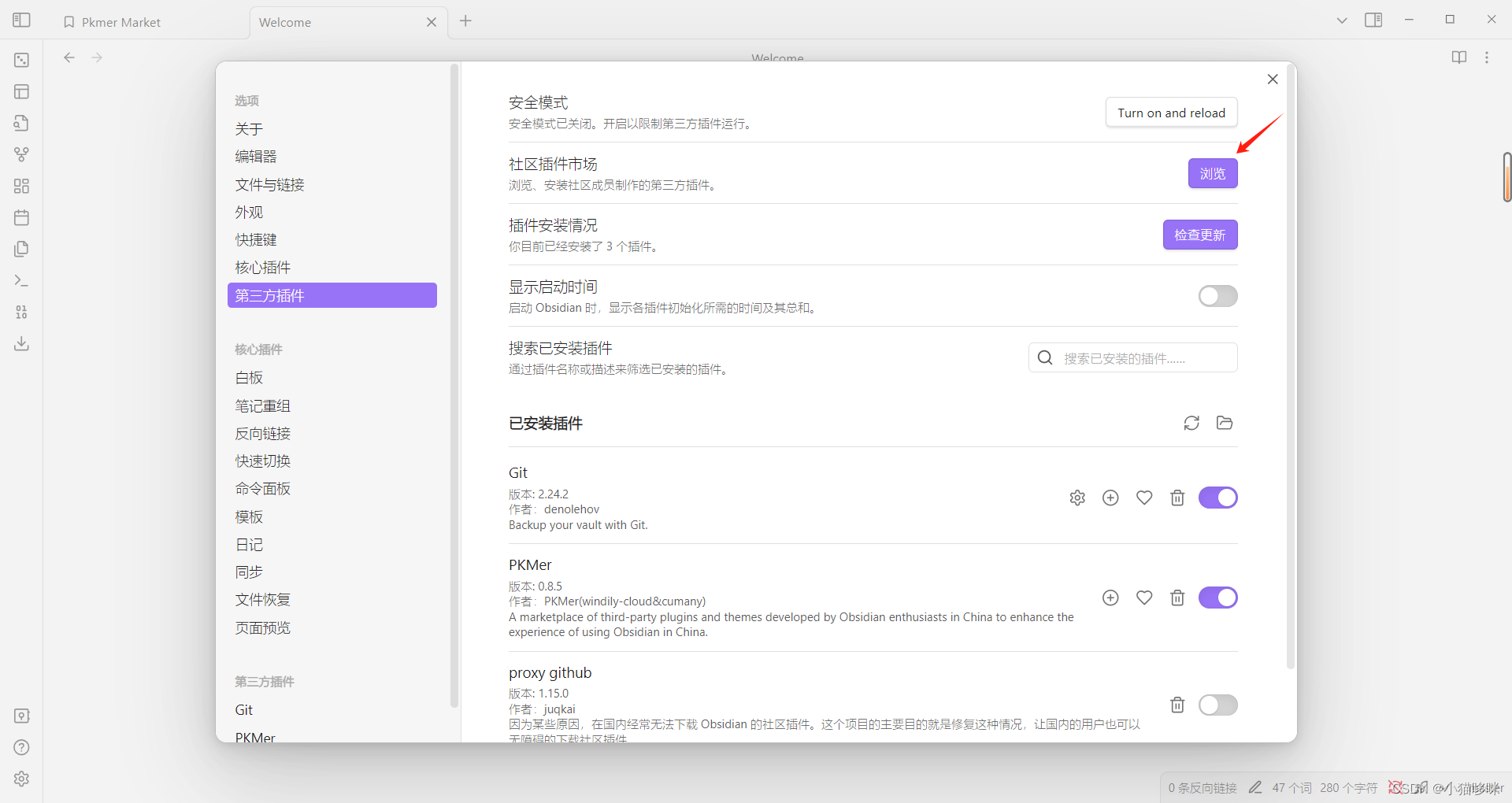Image resolution: width=1512 pixels, height=803 pixels.
Task: Click the Git plugin heart donate icon
Action: pyautogui.click(x=1144, y=498)
